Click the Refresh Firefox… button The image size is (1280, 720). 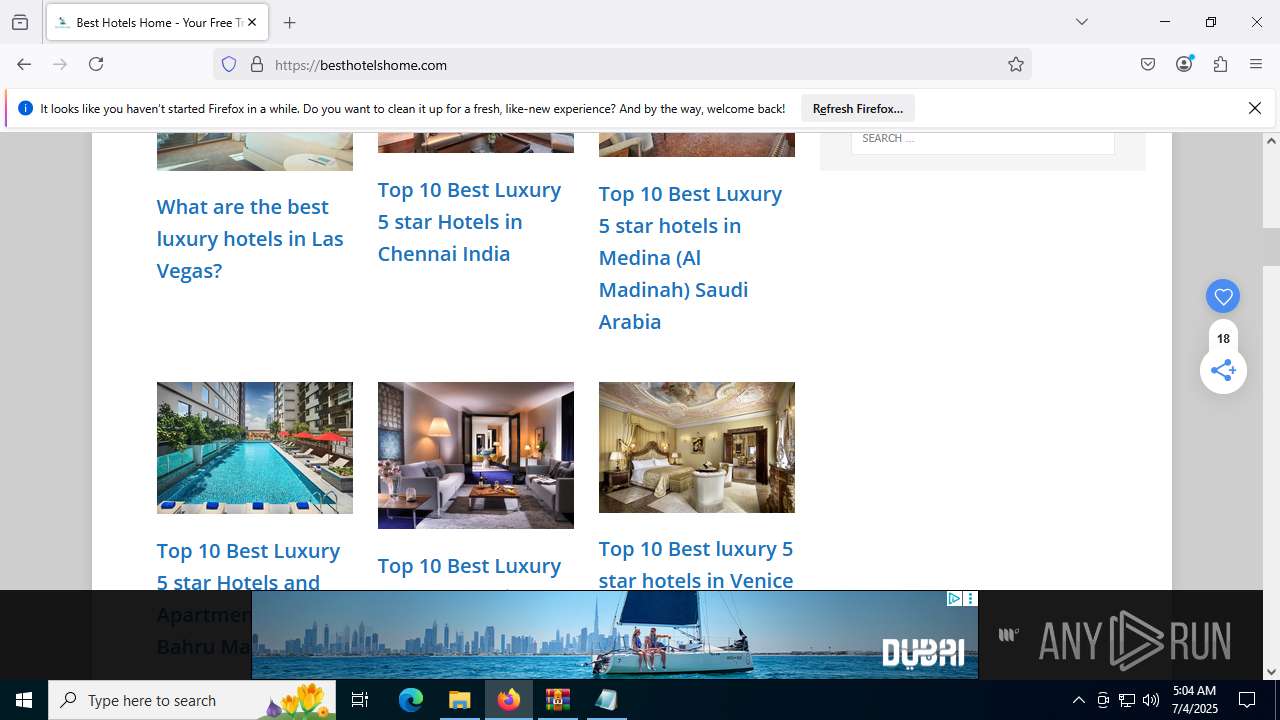[858, 108]
